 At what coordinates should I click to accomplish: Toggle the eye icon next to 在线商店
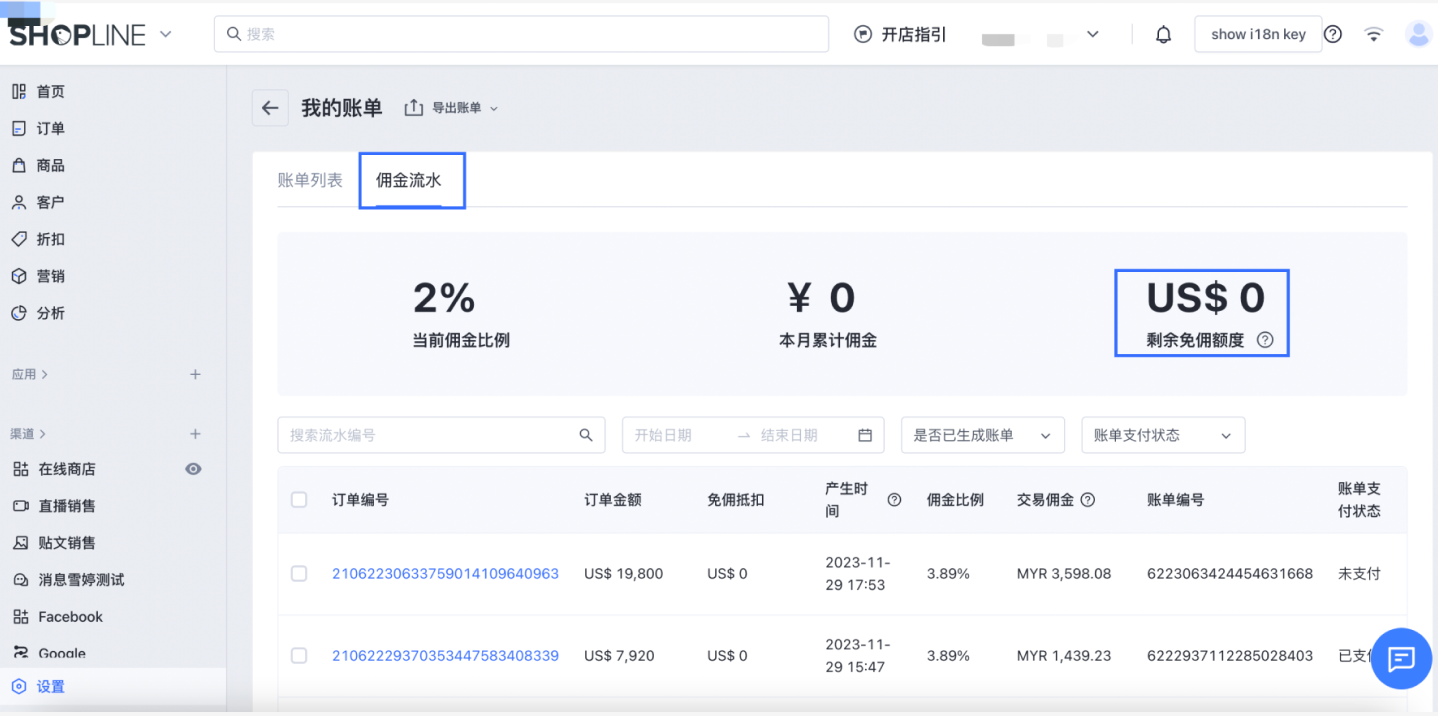(194, 469)
